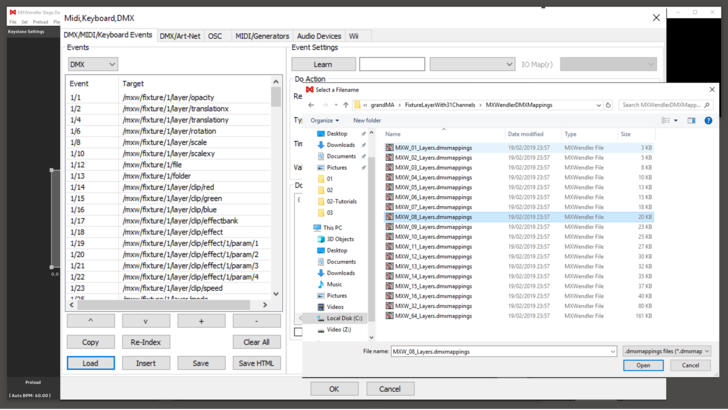Select MXW_32_Layers.dmxmappings file icon
This screenshot has width=728, height=410.
[x=390, y=306]
